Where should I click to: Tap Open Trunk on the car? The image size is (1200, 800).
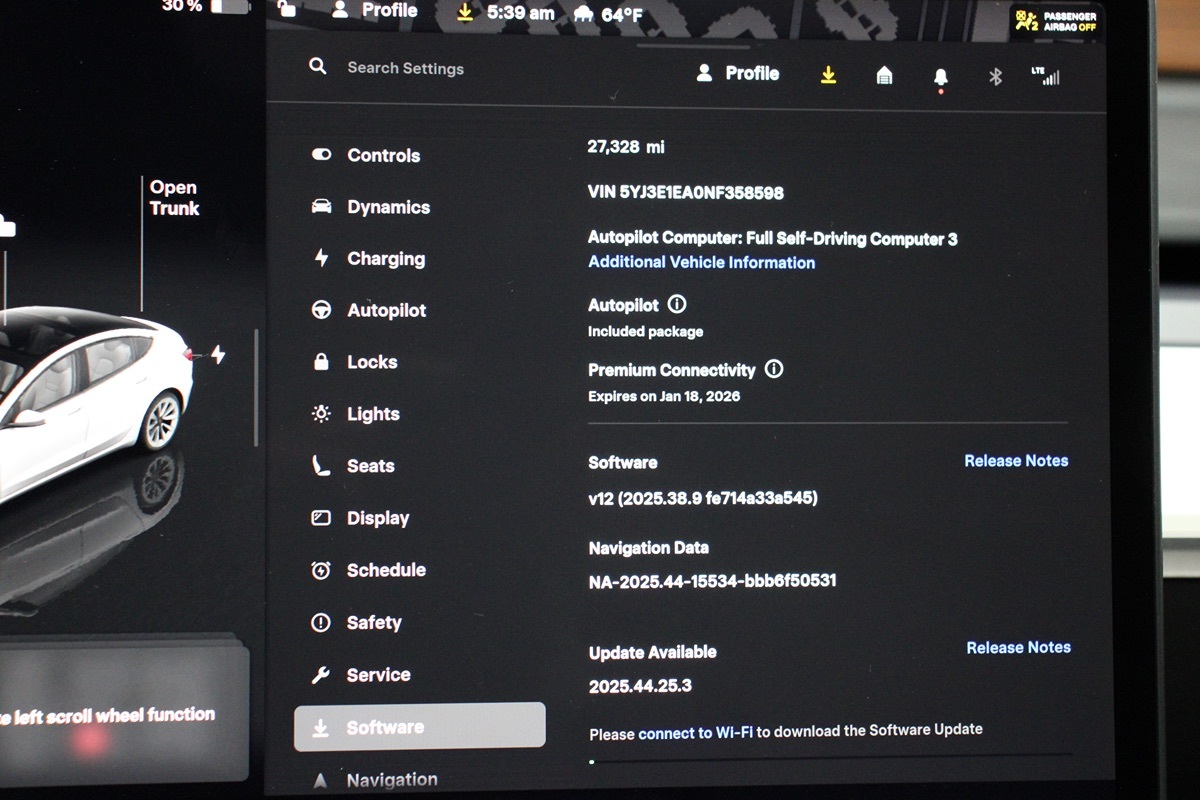click(x=174, y=198)
